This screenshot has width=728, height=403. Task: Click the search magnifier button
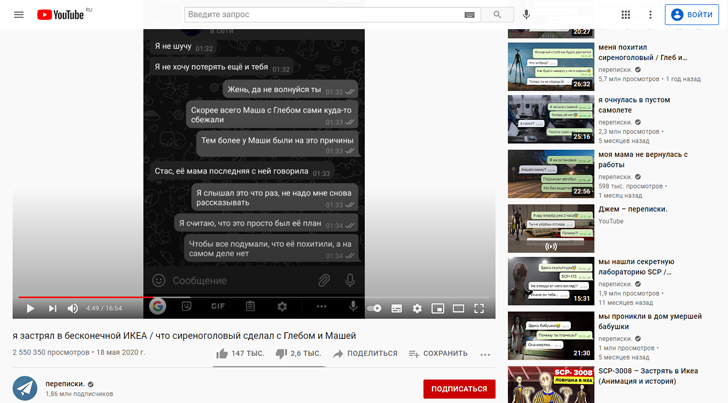(x=497, y=15)
